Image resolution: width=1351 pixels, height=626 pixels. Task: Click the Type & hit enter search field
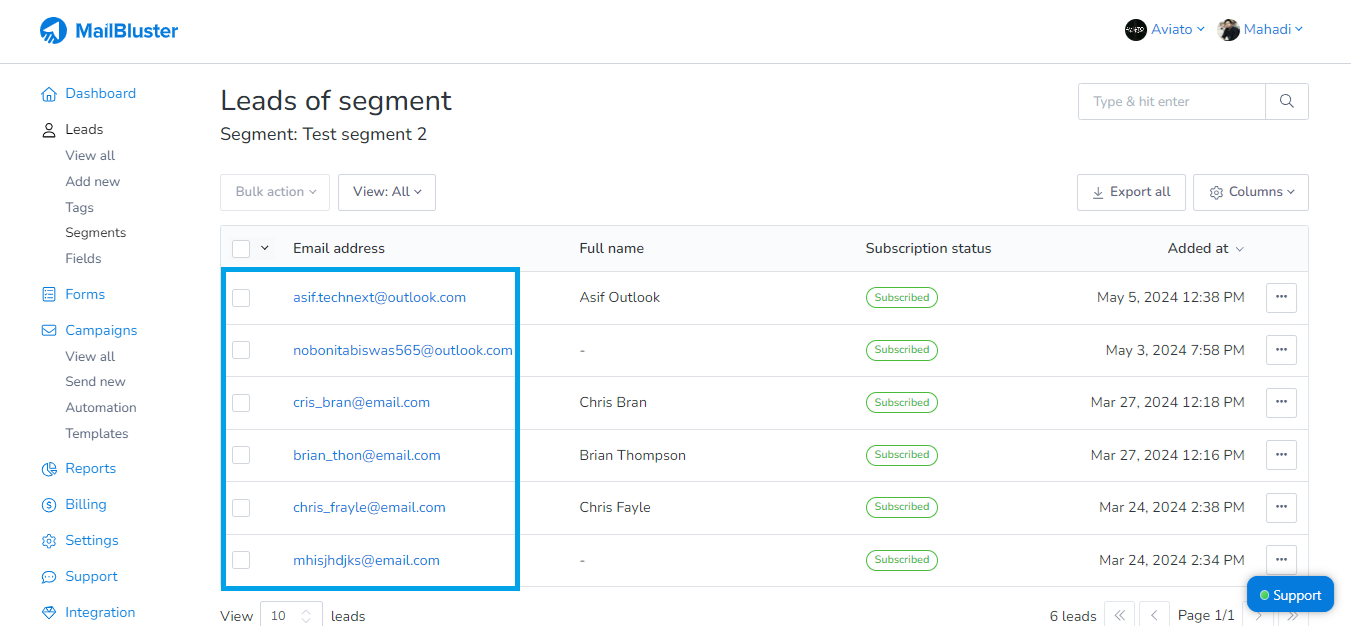click(1171, 101)
